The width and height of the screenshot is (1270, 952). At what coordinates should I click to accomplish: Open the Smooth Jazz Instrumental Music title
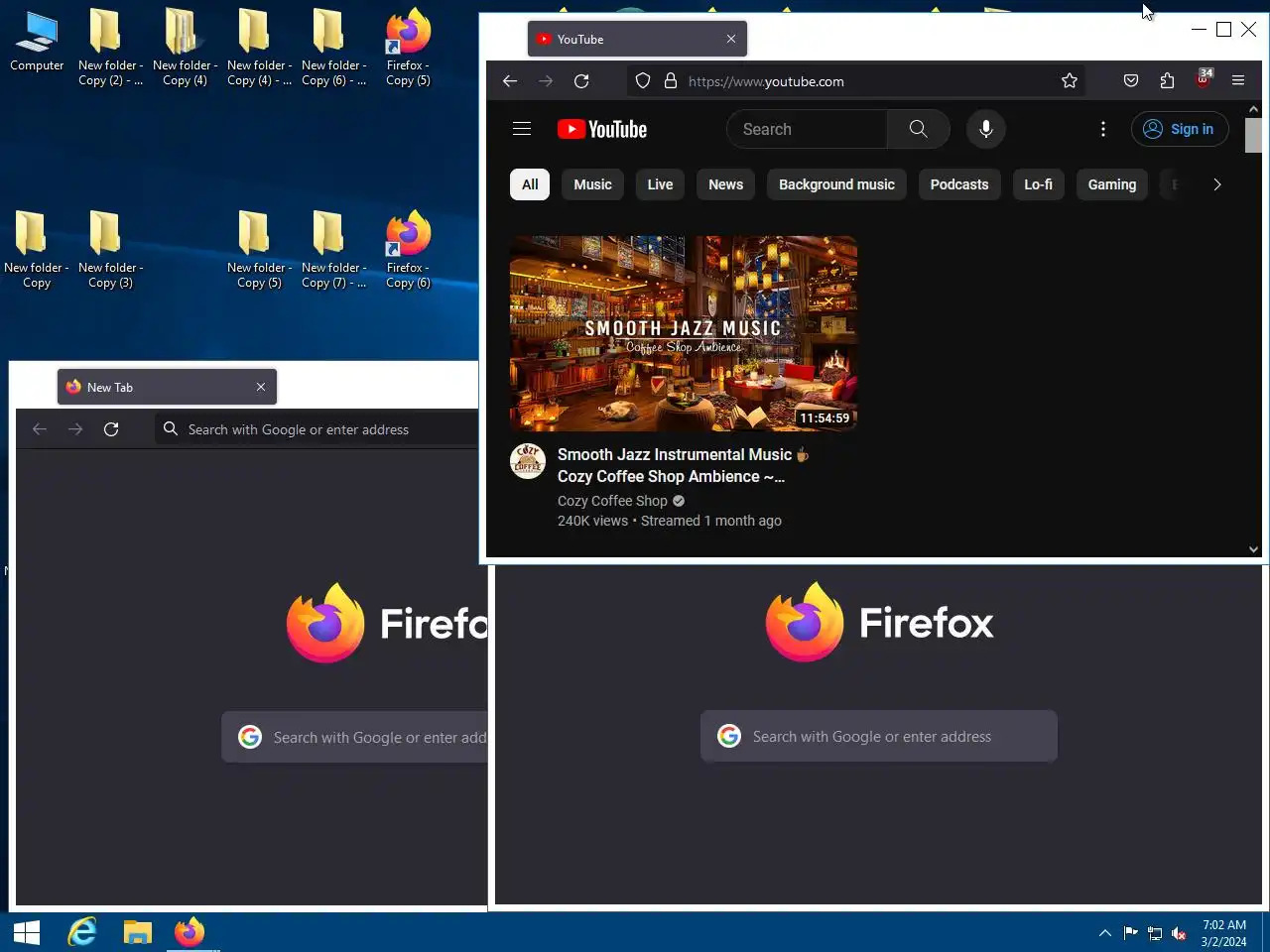[684, 465]
